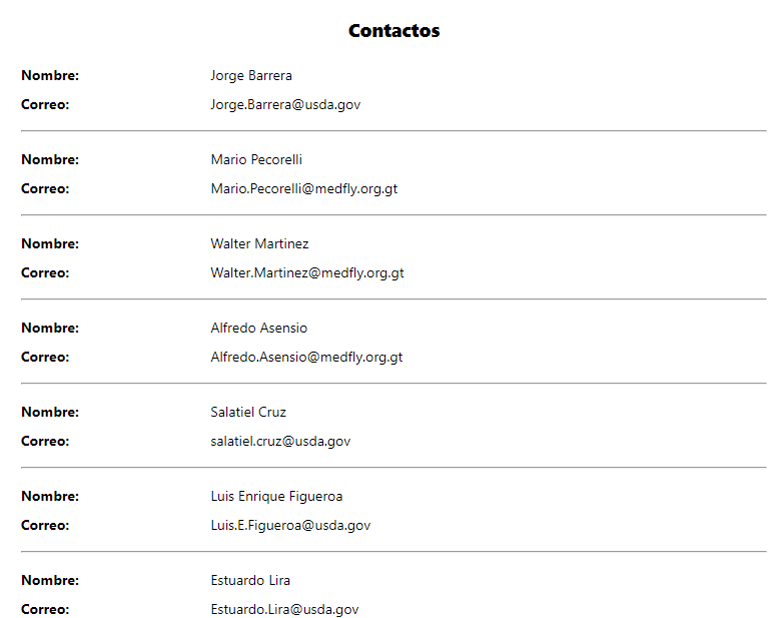Select the name Salatiel Cruz
774x618 pixels.
tap(248, 412)
